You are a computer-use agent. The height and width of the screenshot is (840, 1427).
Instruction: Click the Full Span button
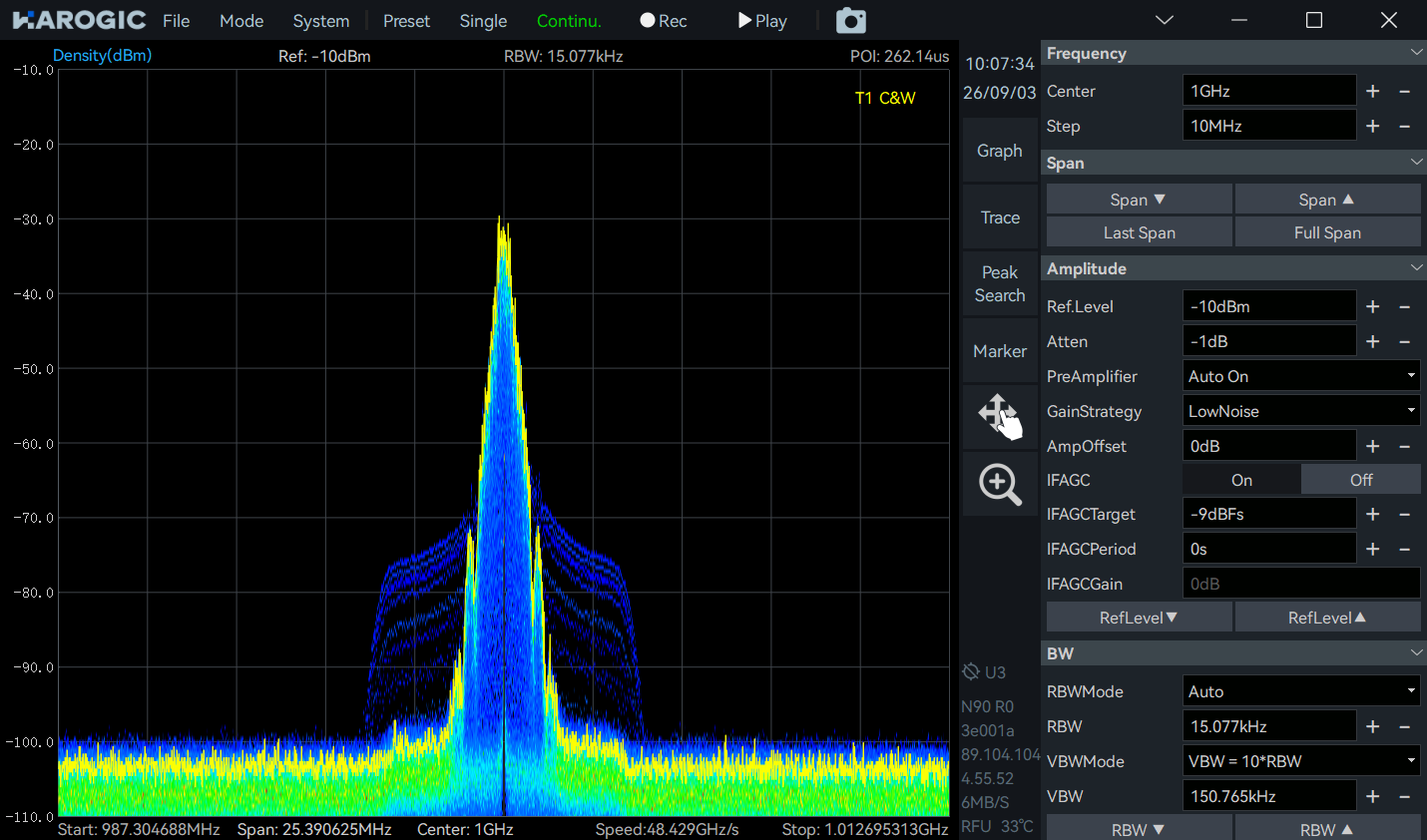point(1327,232)
